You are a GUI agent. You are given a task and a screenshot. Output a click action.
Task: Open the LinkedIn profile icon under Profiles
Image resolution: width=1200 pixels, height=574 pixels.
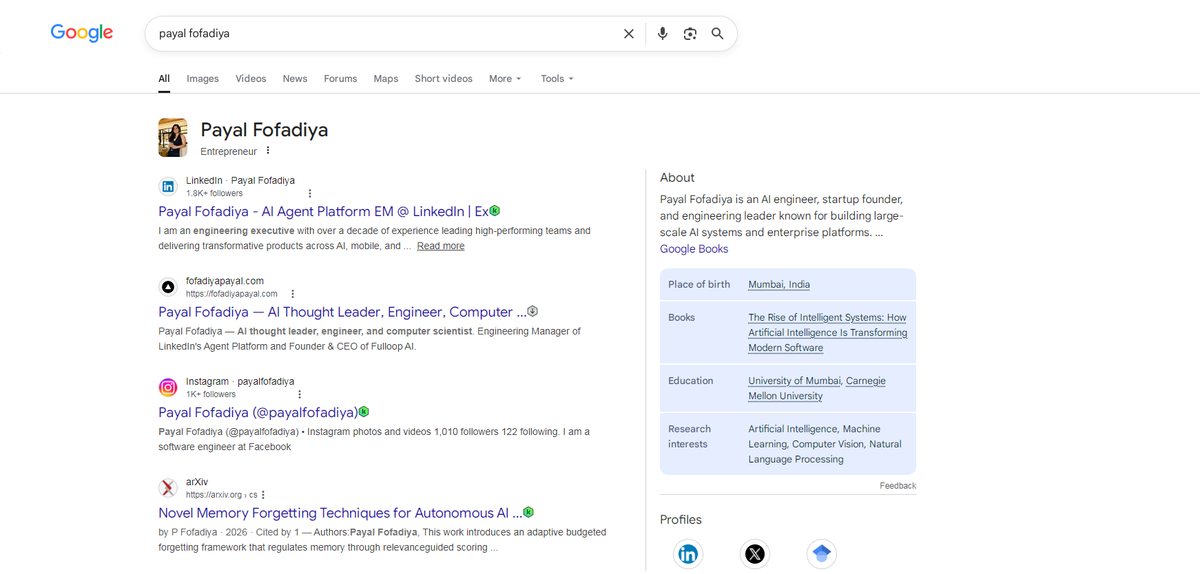(x=688, y=554)
